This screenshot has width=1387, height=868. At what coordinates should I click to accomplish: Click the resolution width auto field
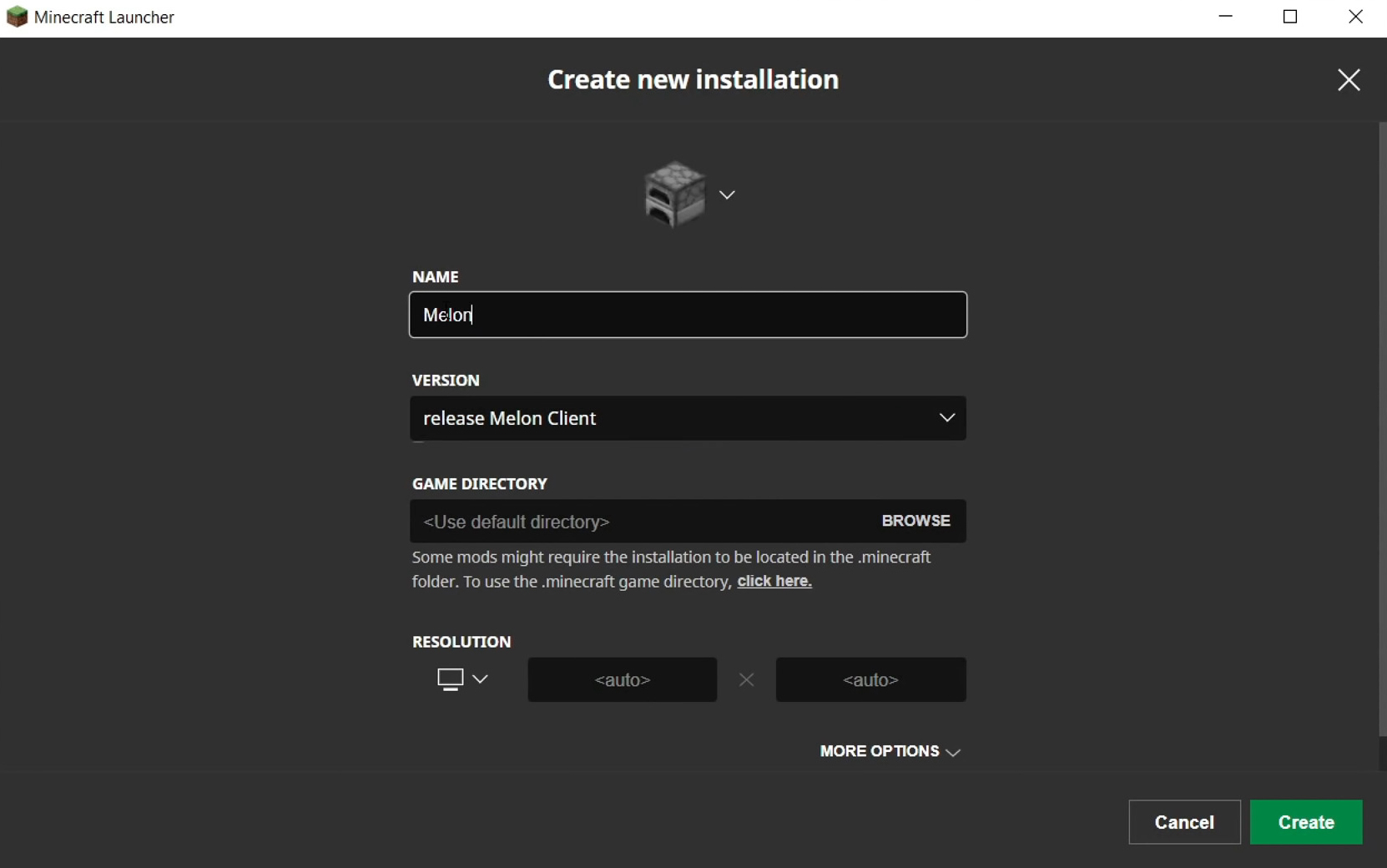(623, 680)
